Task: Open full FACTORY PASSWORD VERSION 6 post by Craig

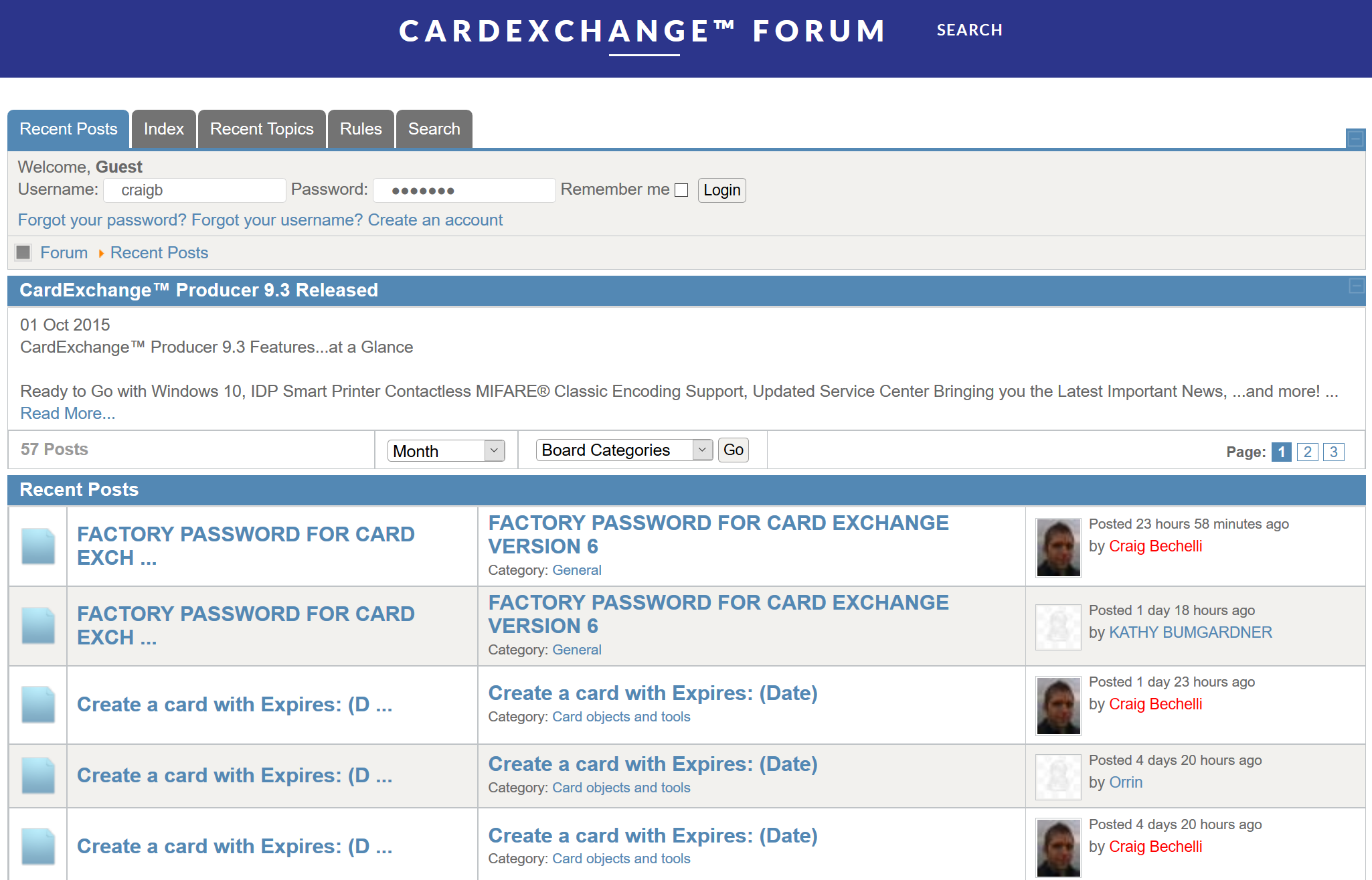Action: pos(718,535)
